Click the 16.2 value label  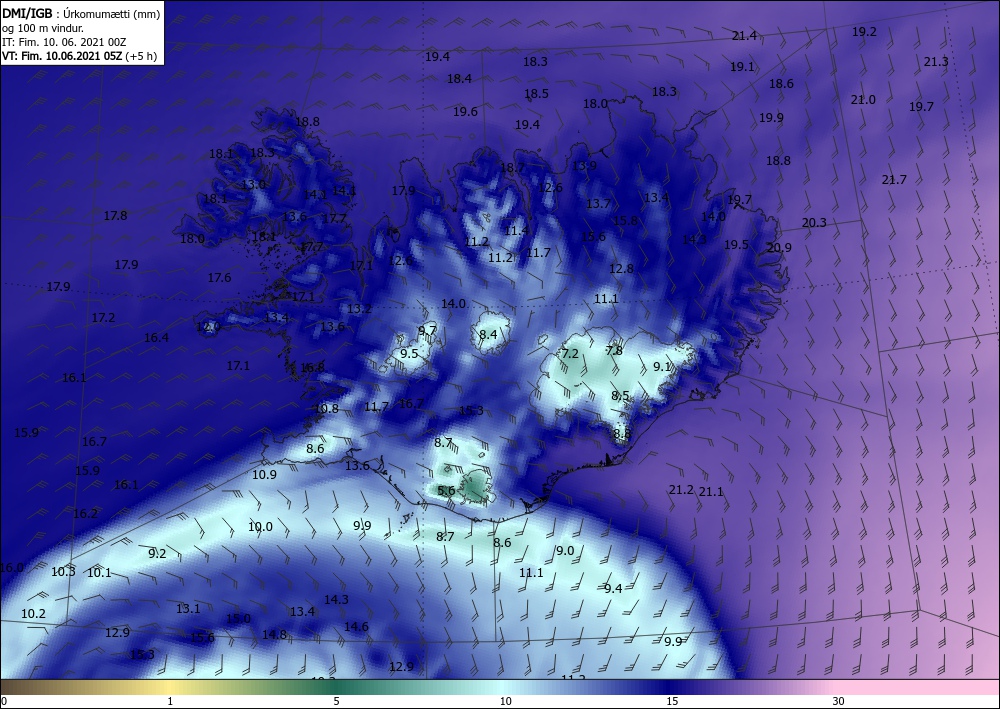coord(85,514)
